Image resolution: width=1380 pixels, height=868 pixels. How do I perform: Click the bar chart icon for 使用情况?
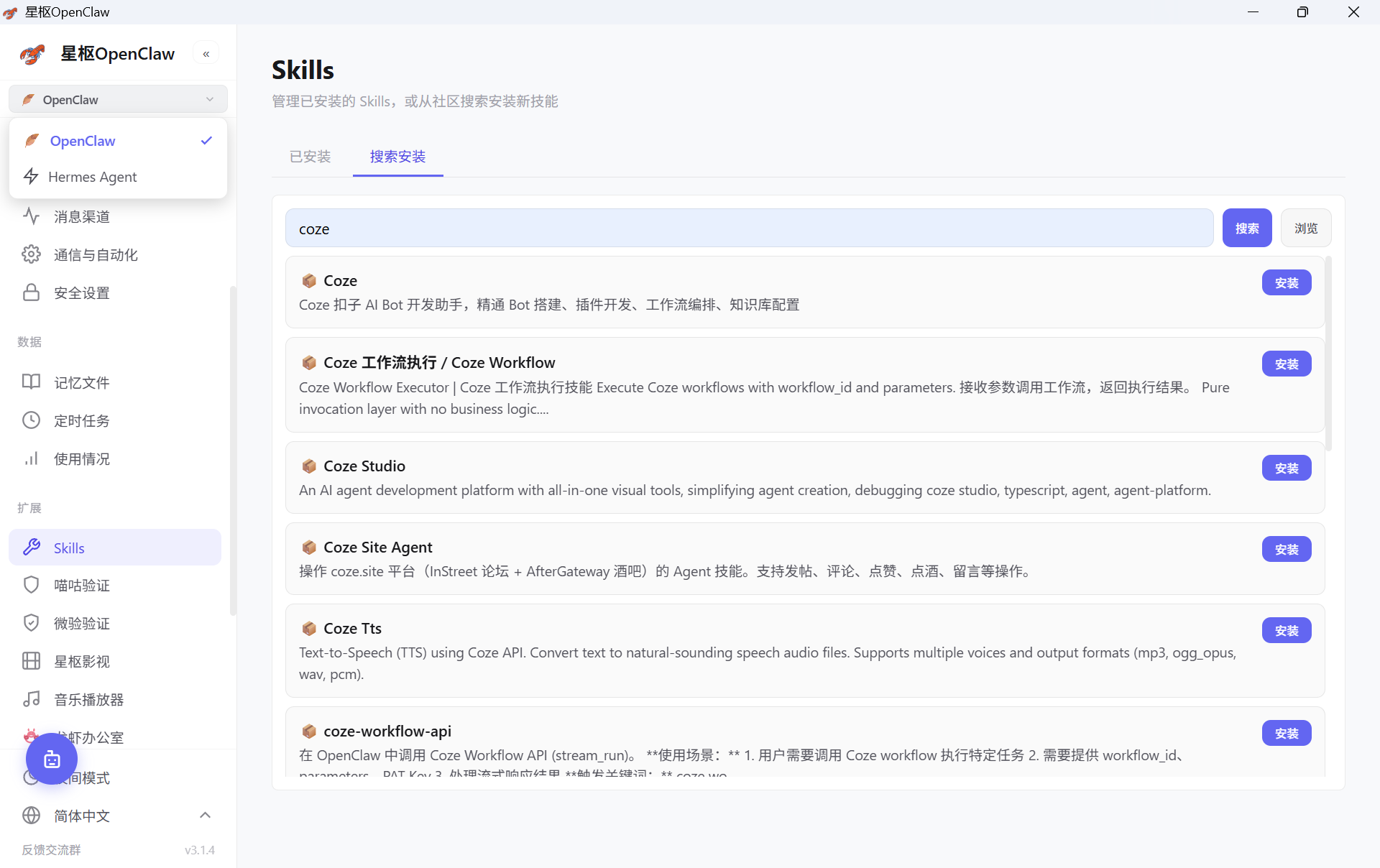[x=31, y=458]
